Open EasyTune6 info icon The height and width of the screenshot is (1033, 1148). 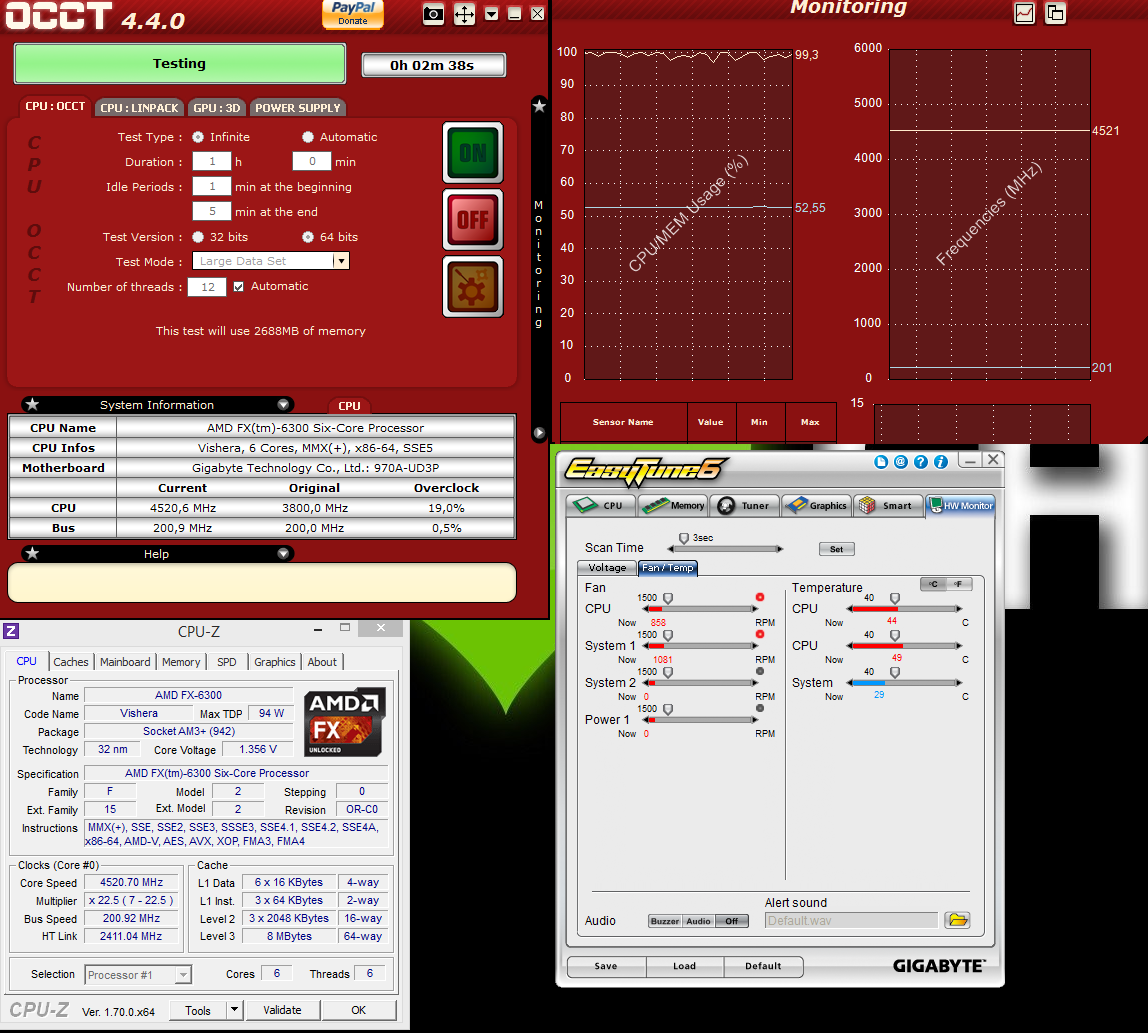[941, 462]
